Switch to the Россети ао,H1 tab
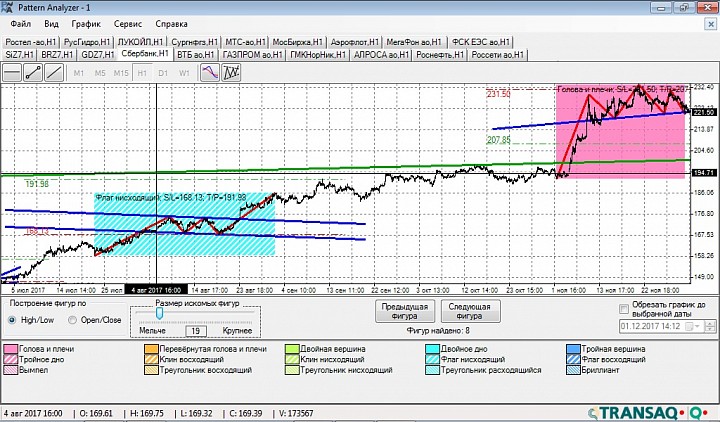The image size is (720, 422). [497, 55]
